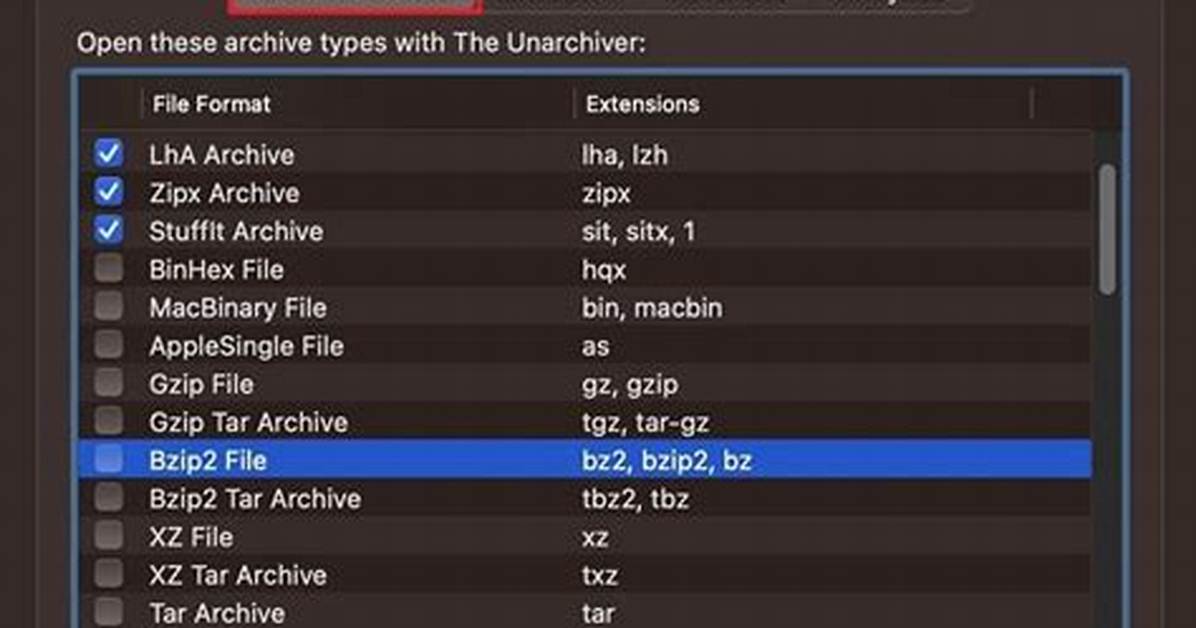Select the Tar Archive row text
Screen dimensions: 1196x628
tap(217, 613)
